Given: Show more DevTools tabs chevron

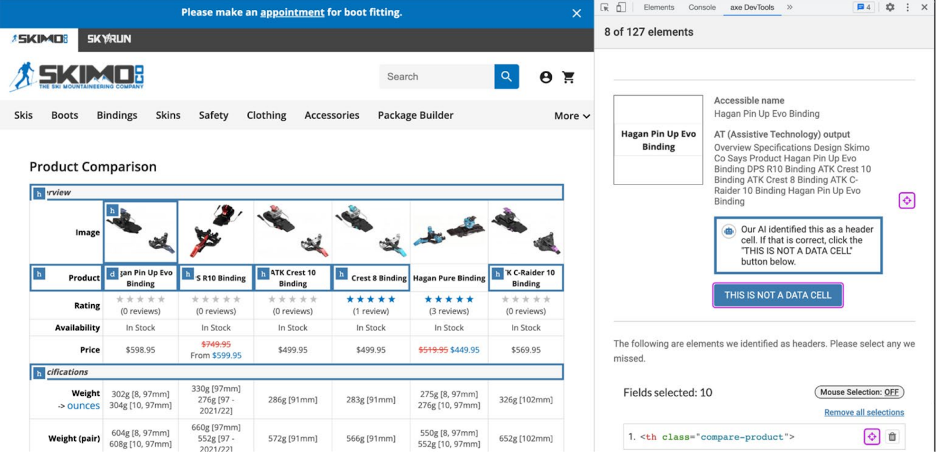Looking at the screenshot, I should coord(789,7).
